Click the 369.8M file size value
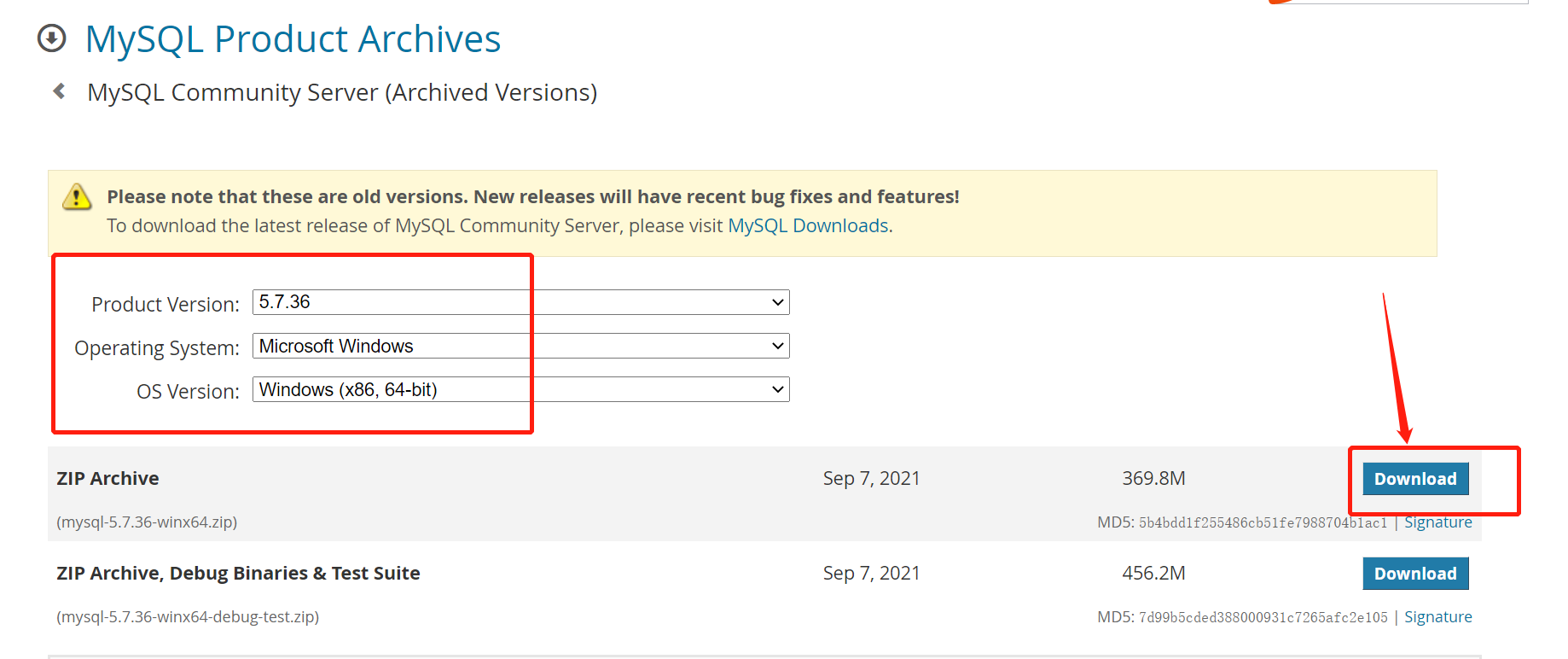 1153,478
